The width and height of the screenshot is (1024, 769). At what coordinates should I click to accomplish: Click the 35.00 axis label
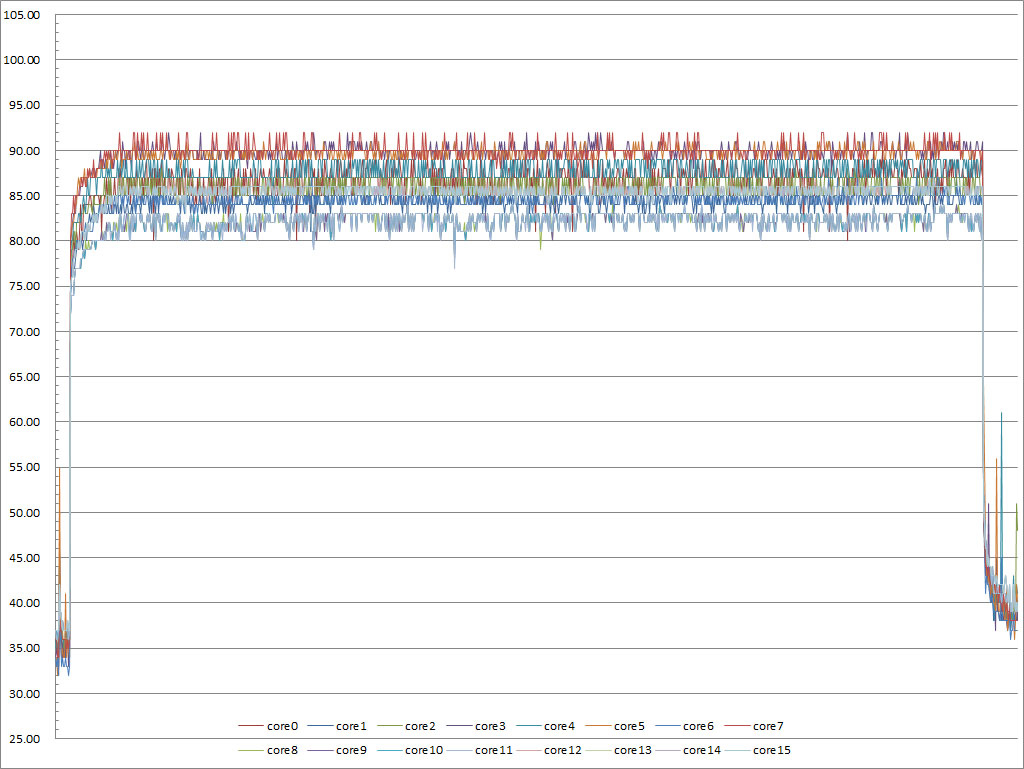point(24,648)
